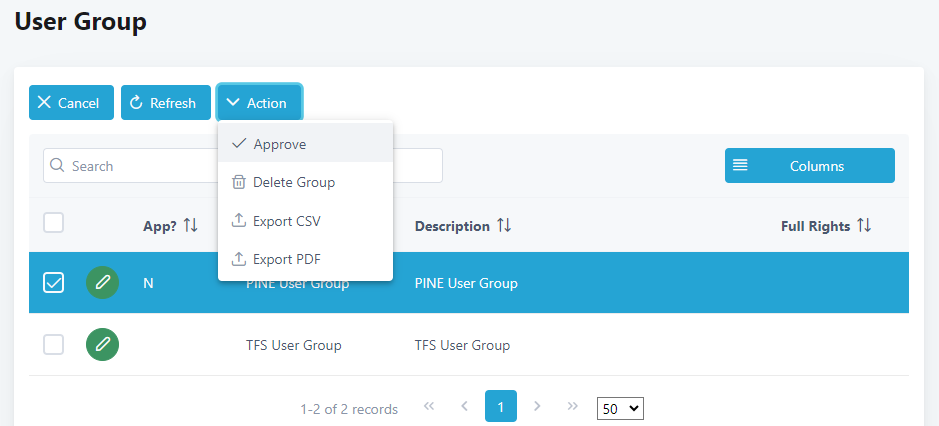The image size is (939, 426).
Task: Choose Approve from the Action menu
Action: click(305, 144)
